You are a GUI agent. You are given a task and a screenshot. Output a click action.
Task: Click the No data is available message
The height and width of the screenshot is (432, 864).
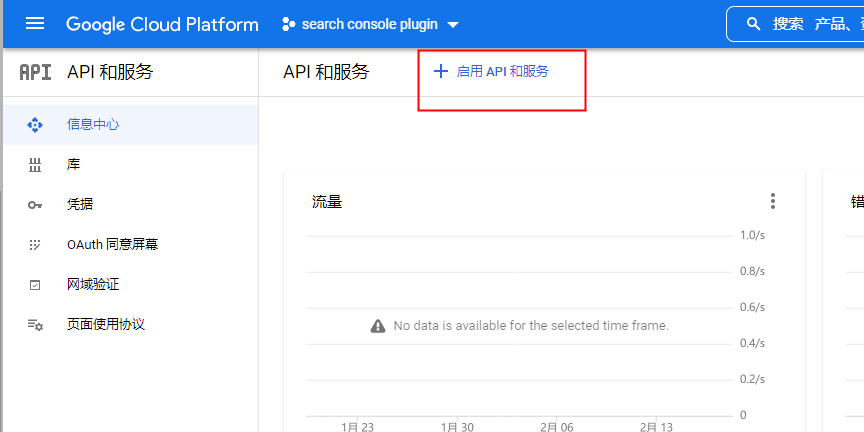pos(531,326)
